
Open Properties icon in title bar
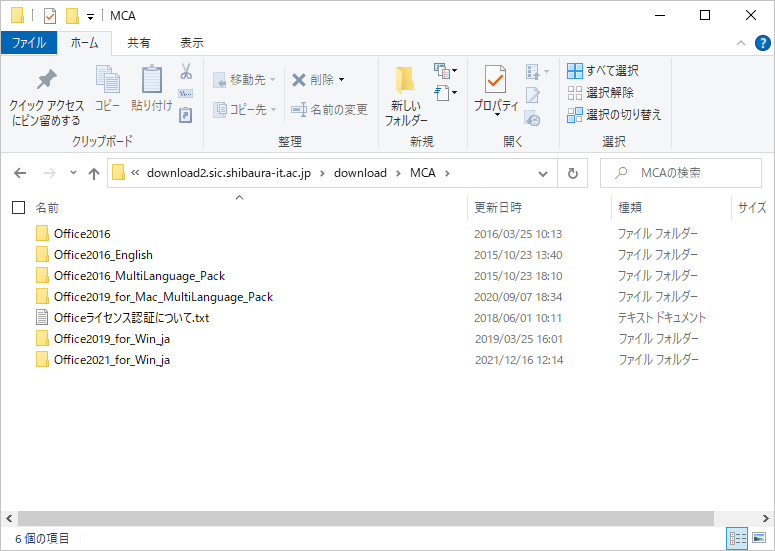tap(50, 16)
